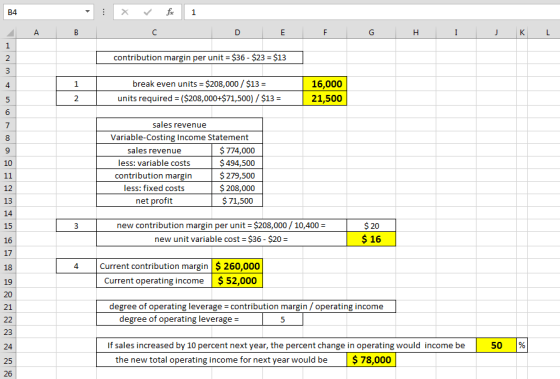Screen dimensions: 560x379
Task: Select the % cell in column K
Action: pyautogui.click(x=522, y=345)
